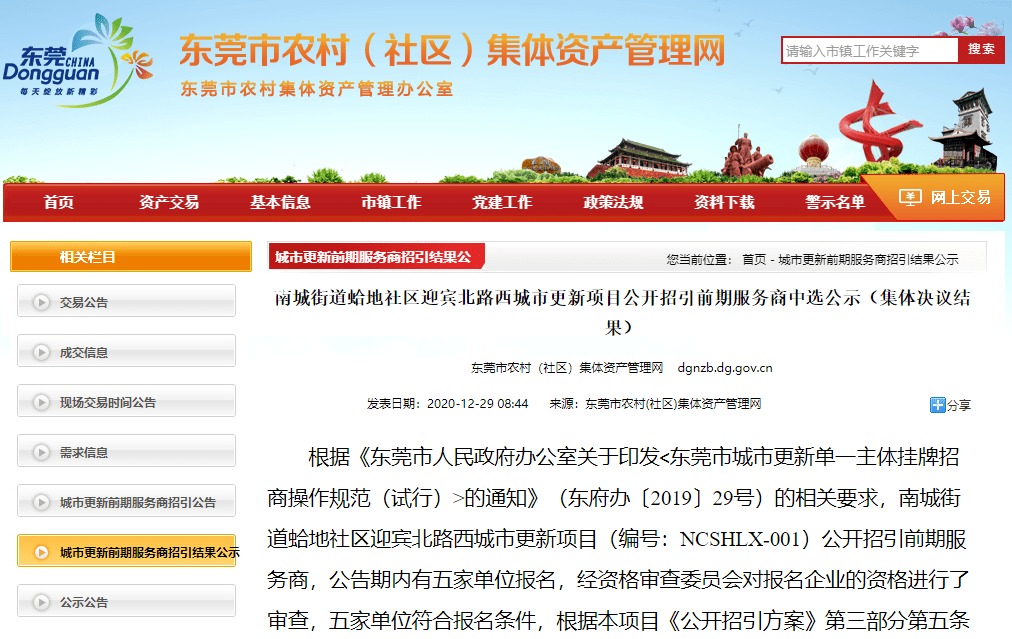Open the 成交信息 sidebar link
This screenshot has width=1012, height=639.
(x=126, y=352)
